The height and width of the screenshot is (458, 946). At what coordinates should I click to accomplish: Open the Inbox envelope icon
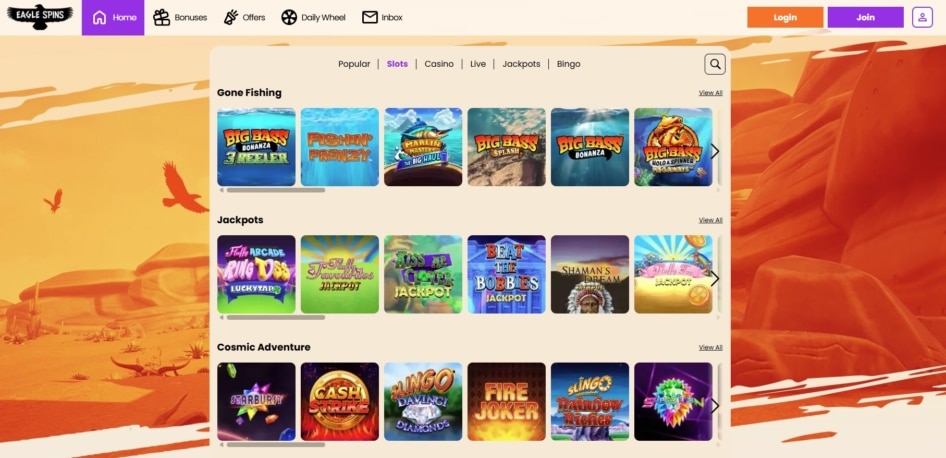(370, 17)
